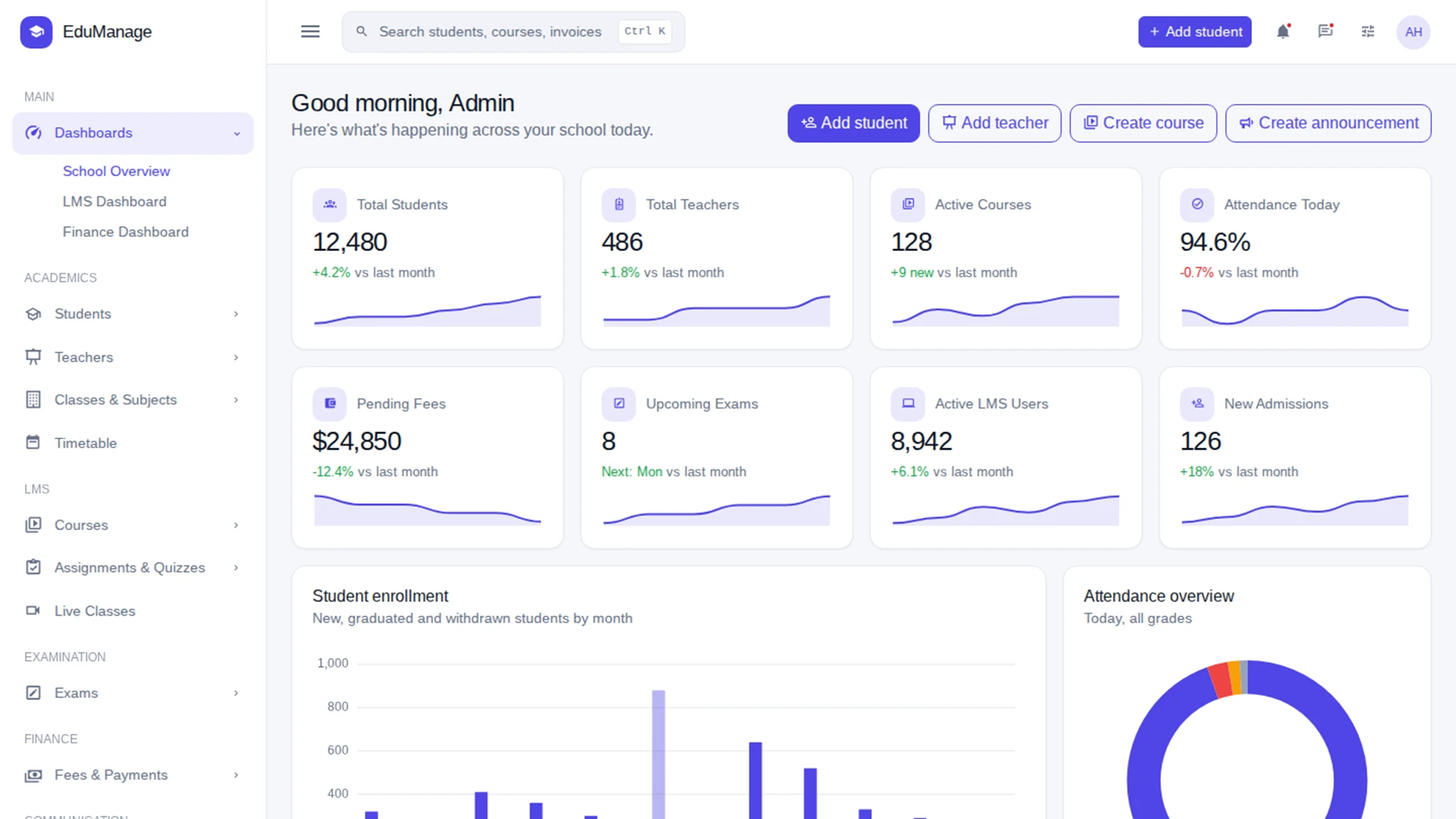1456x819 pixels.
Task: Focus the search students, courses, invoices field
Action: (513, 32)
